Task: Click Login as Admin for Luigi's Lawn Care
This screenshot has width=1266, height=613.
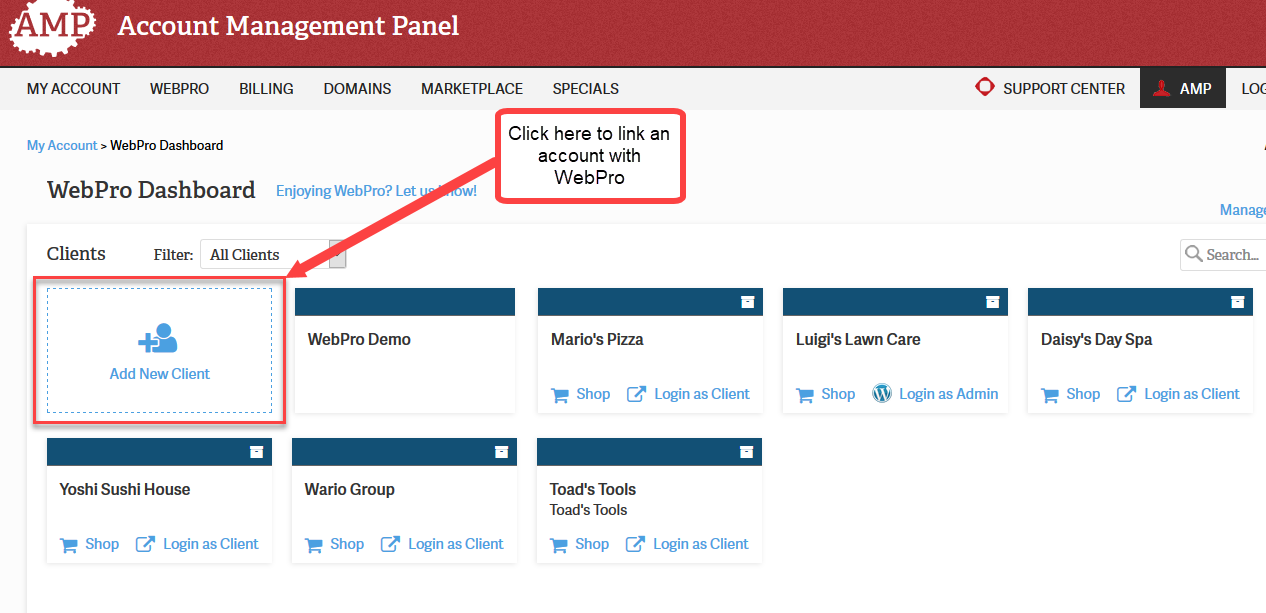Action: pos(948,394)
